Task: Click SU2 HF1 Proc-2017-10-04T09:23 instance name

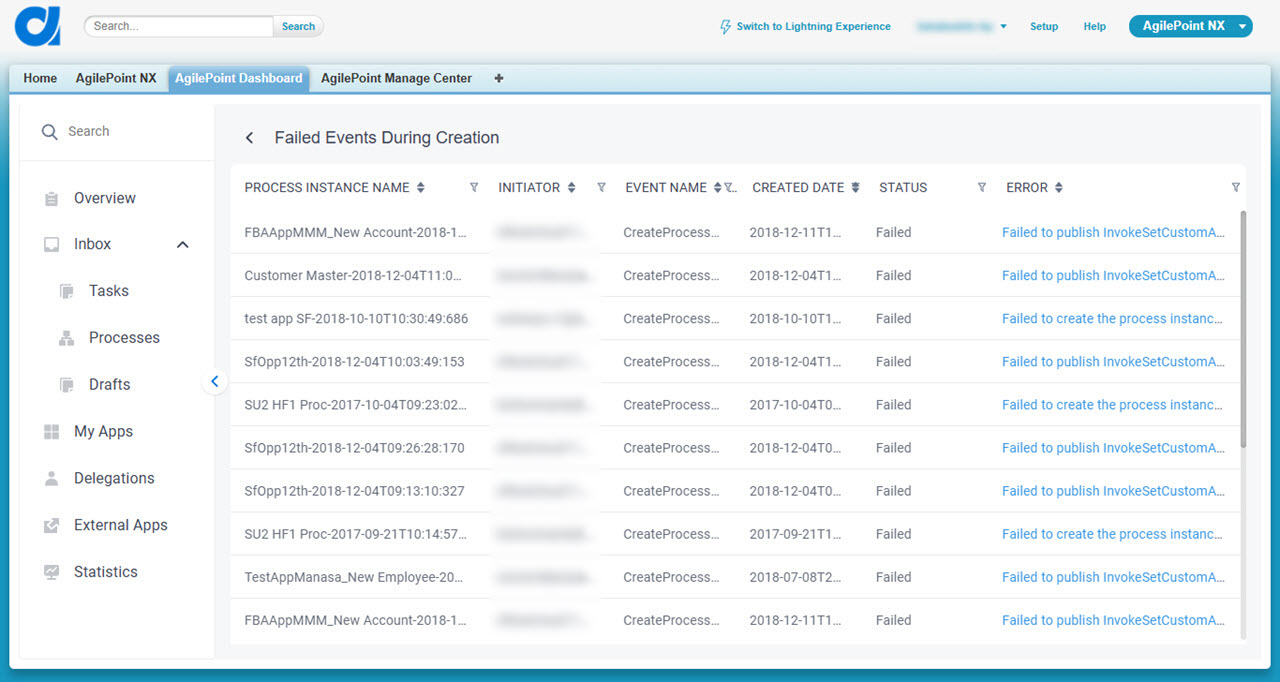Action: pos(355,405)
